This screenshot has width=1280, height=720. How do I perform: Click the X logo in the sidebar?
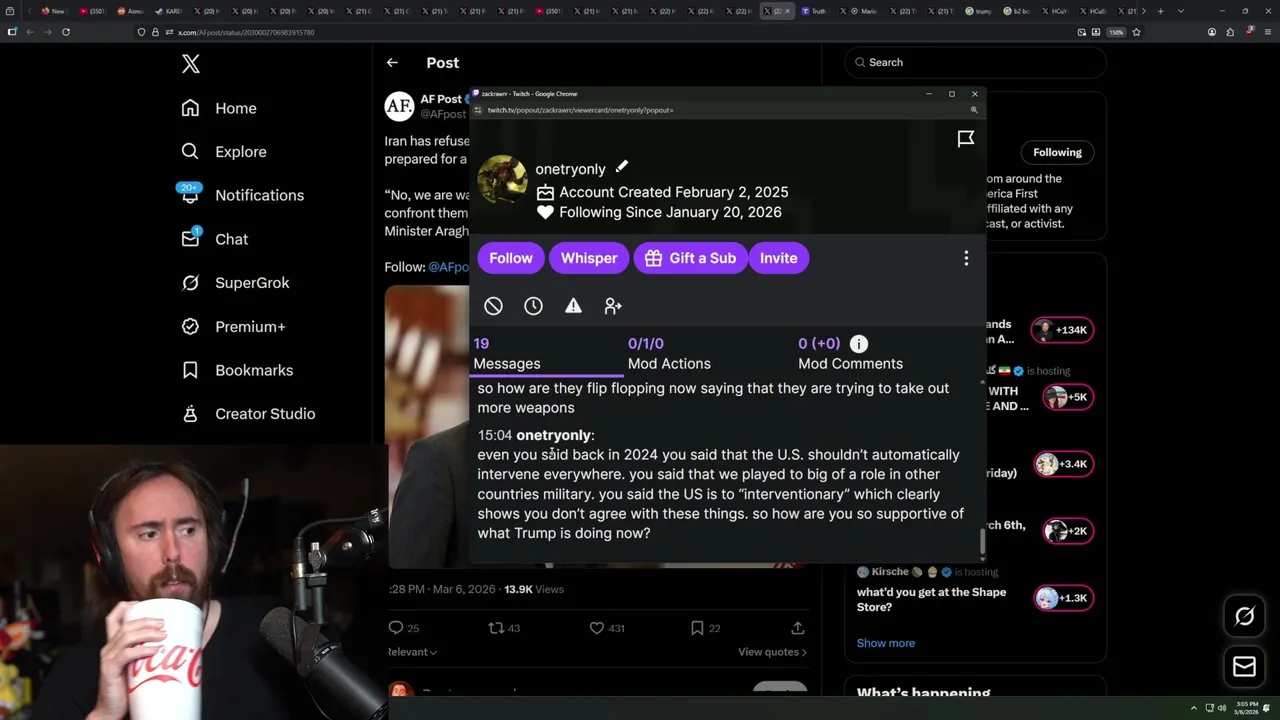[x=191, y=64]
